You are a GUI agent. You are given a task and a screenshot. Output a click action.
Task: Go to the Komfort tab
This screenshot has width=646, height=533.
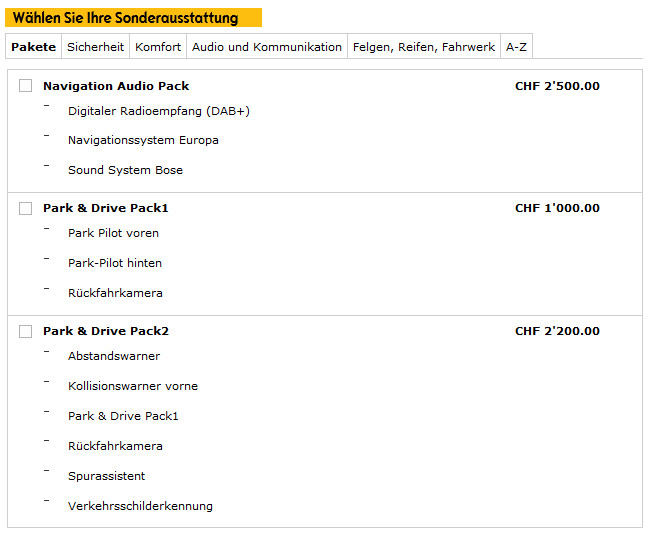(x=158, y=47)
